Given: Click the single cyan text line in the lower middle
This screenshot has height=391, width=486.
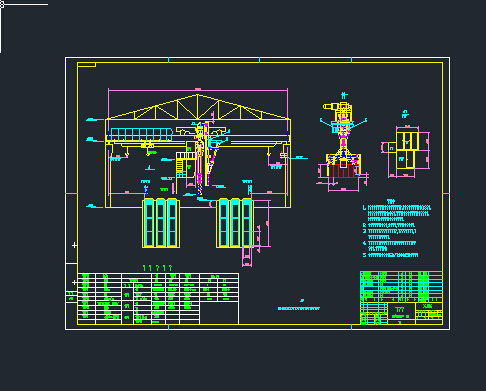Looking at the screenshot, I should click(299, 309).
